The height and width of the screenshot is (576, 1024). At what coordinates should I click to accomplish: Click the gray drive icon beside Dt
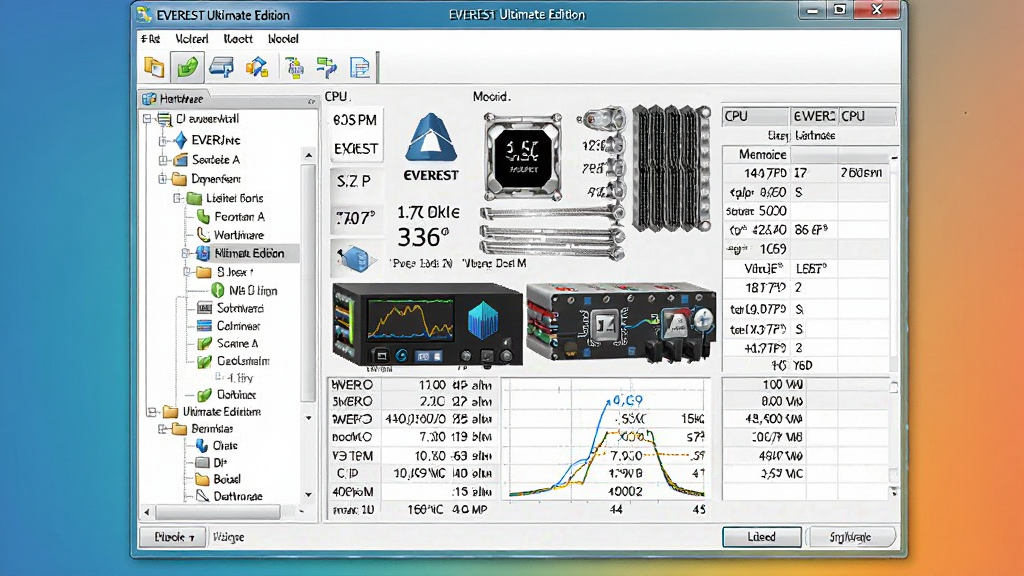tap(202, 462)
